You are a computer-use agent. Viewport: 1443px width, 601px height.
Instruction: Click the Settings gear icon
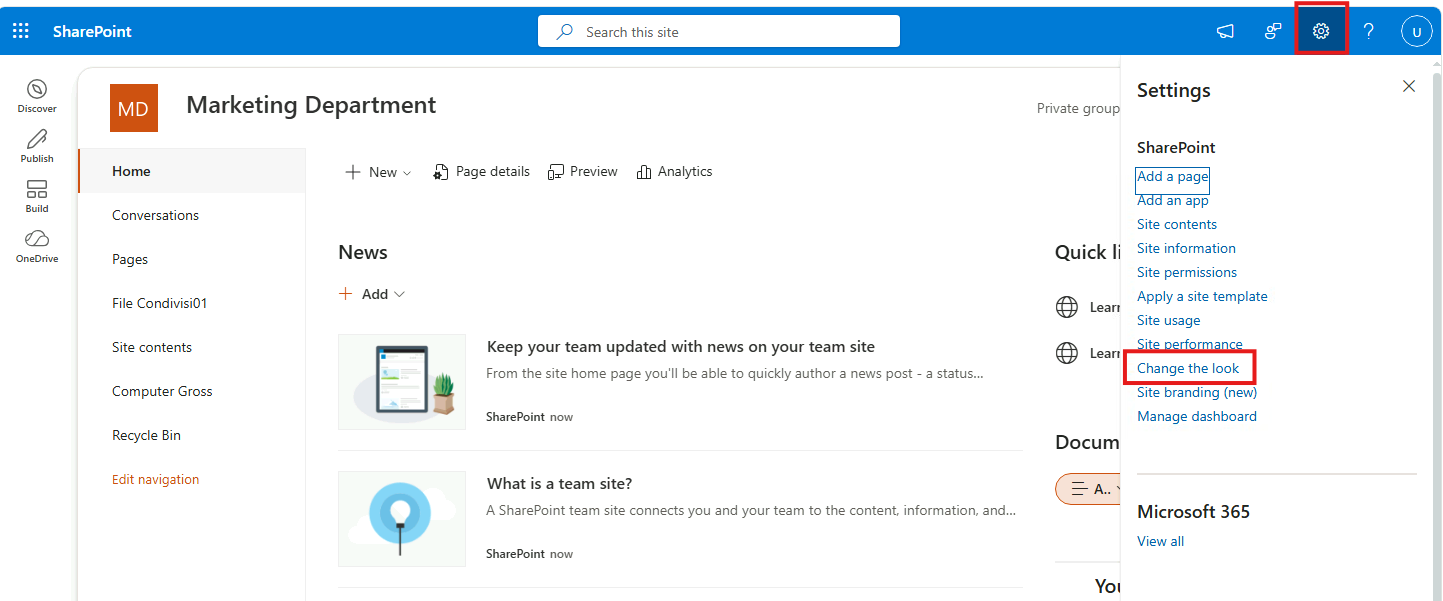point(1321,31)
